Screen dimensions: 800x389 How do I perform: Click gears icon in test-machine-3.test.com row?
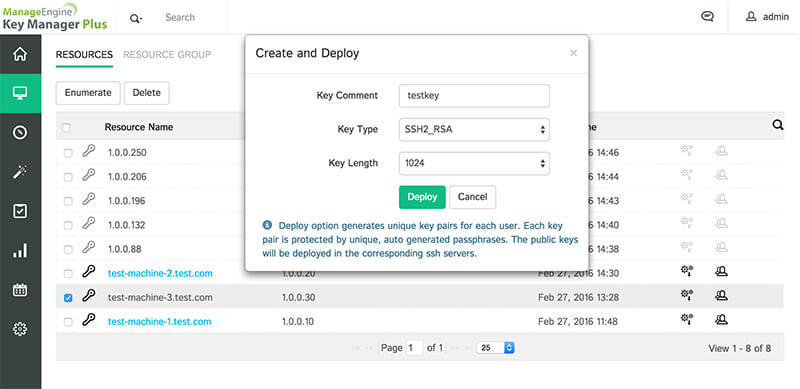(687, 296)
